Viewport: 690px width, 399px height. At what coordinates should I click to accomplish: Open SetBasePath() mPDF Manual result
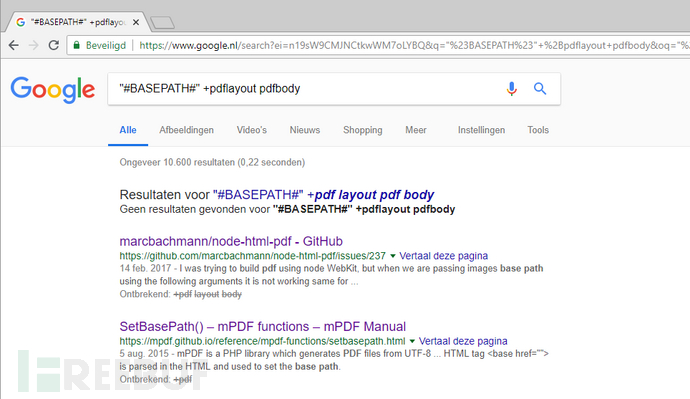coord(263,326)
